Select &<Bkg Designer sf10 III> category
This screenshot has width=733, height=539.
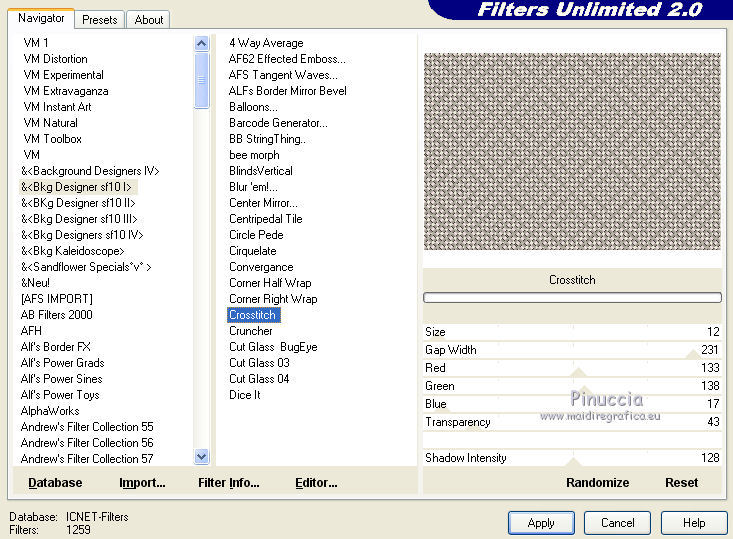(79, 219)
